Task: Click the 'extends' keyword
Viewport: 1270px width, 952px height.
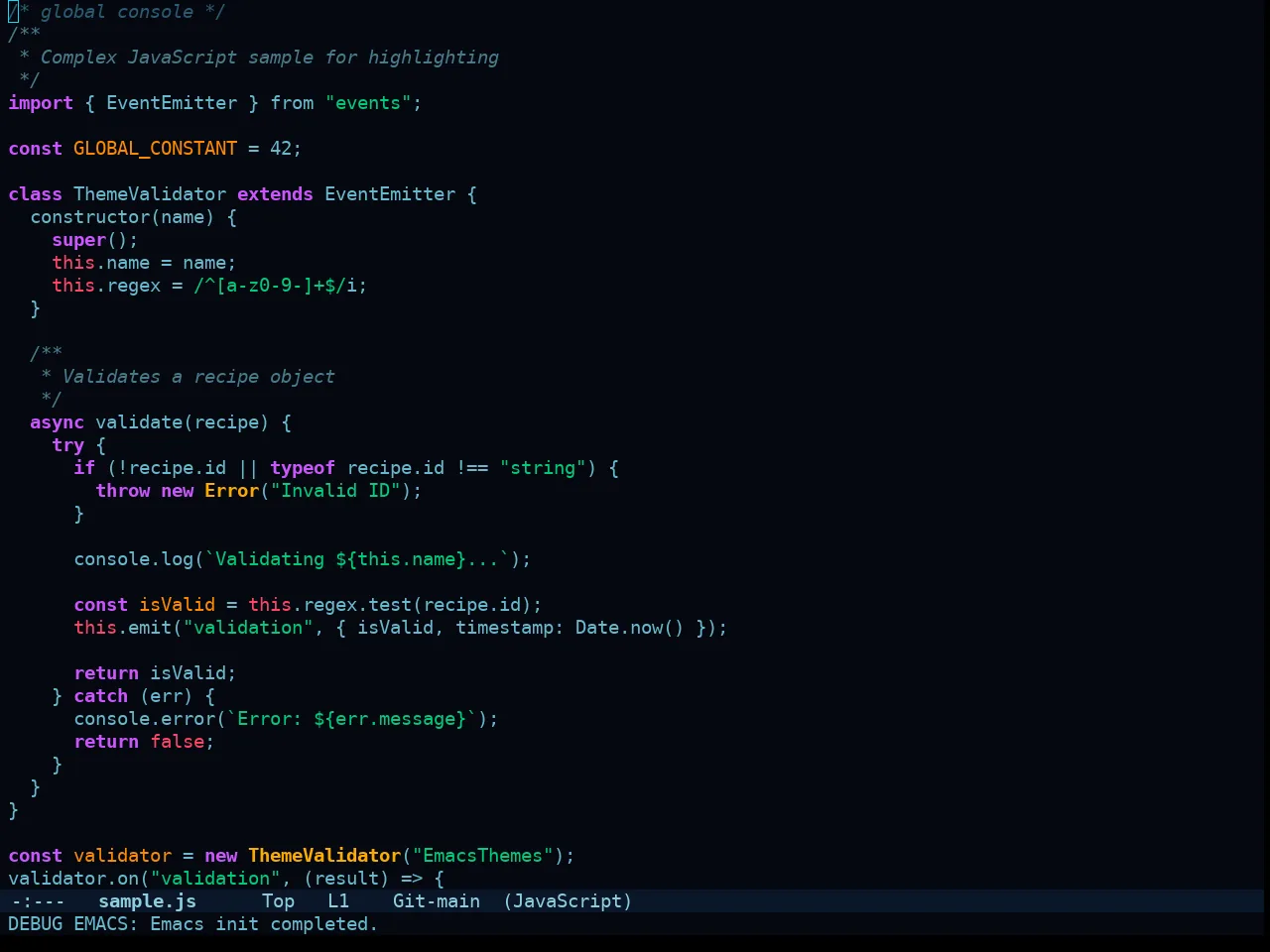Action: coord(275,194)
